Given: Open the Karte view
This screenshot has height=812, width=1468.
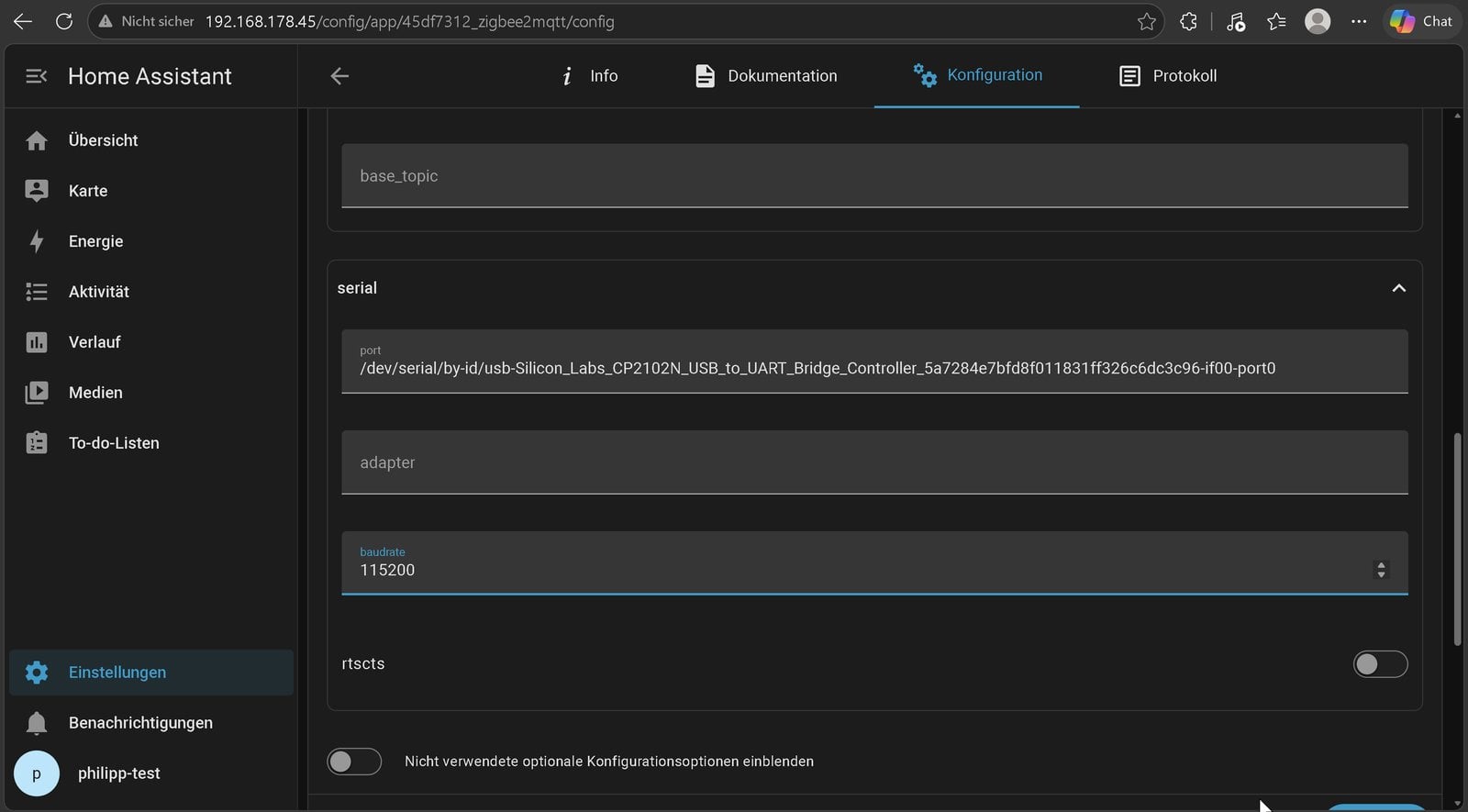Looking at the screenshot, I should pyautogui.click(x=151, y=191).
